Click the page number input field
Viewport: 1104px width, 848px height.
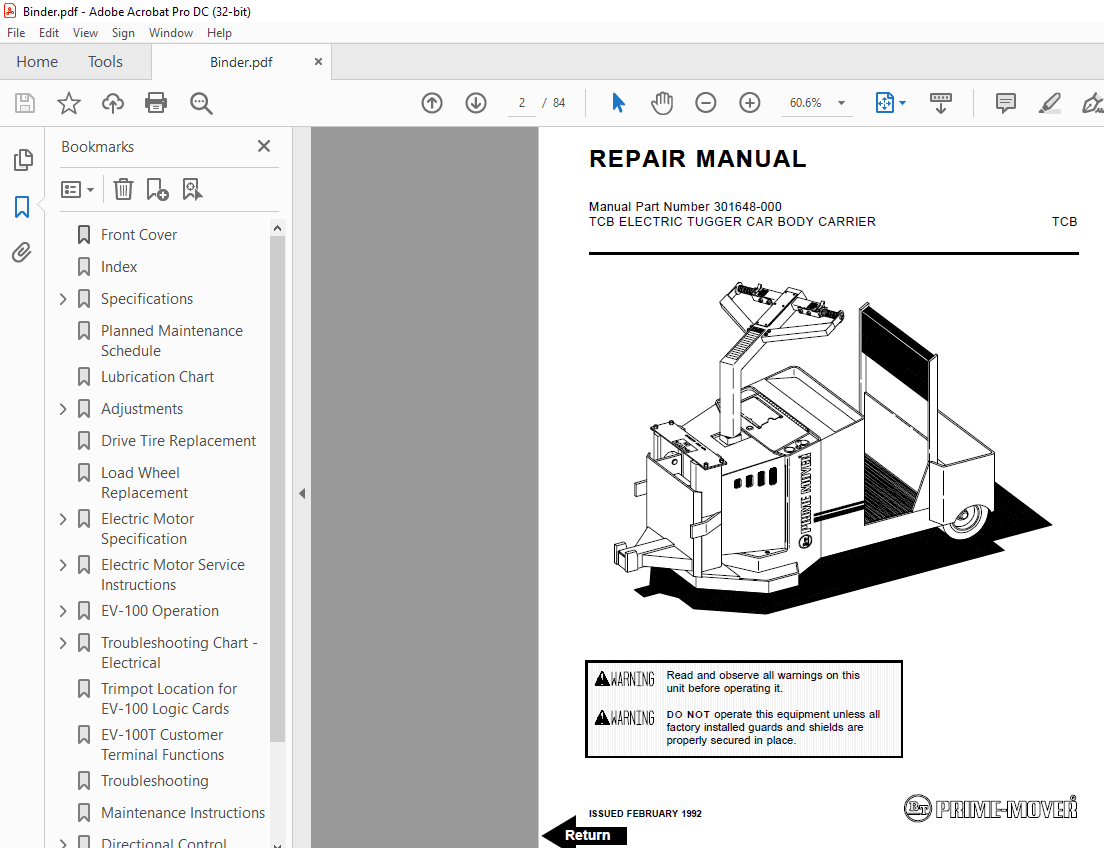pyautogui.click(x=521, y=103)
